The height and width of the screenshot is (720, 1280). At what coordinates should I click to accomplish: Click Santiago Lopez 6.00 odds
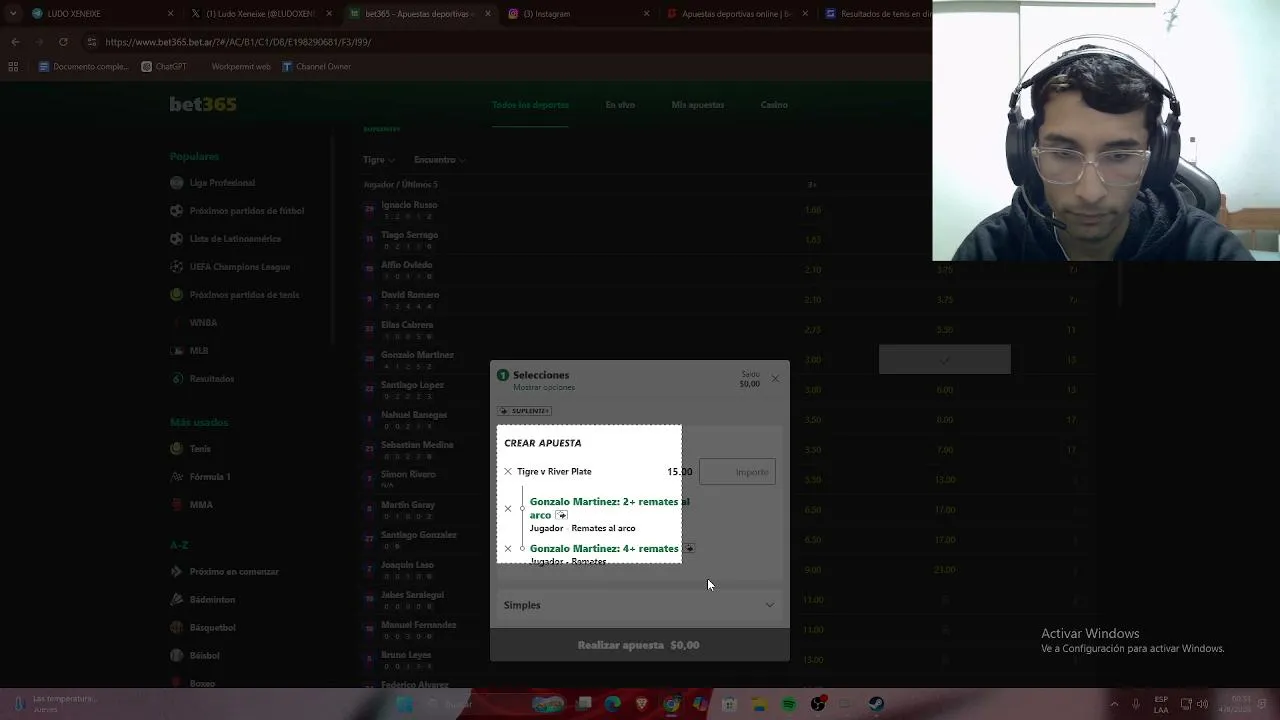coord(945,390)
